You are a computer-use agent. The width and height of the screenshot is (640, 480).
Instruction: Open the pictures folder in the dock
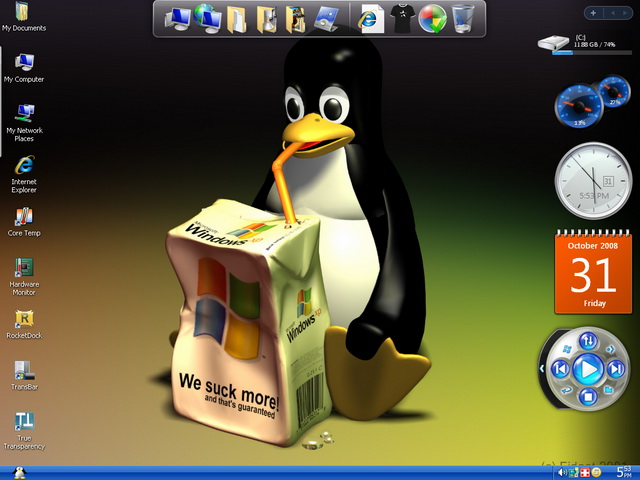[x=295, y=19]
